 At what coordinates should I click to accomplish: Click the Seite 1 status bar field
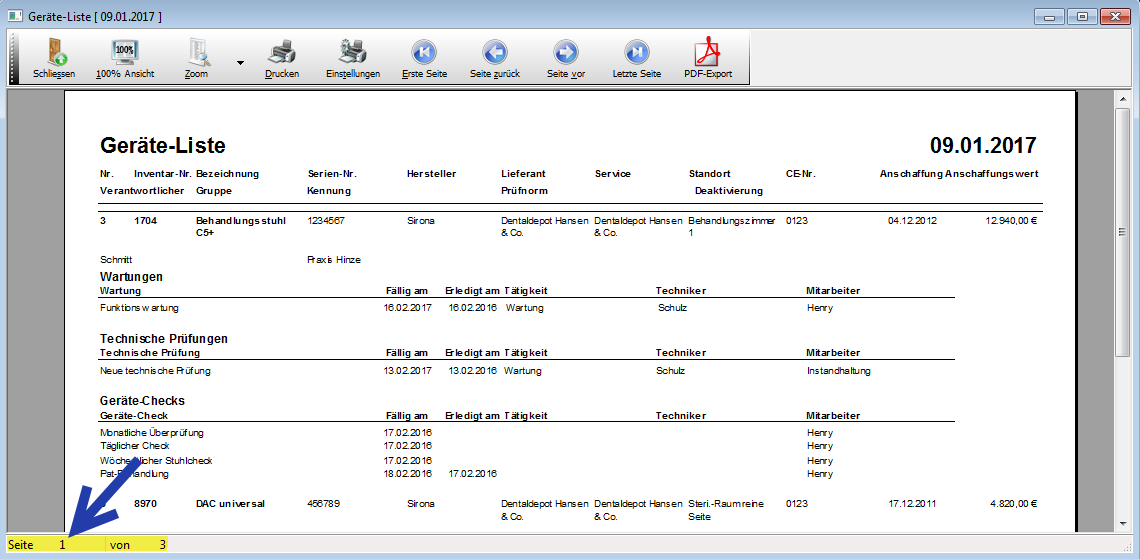click(x=55, y=544)
